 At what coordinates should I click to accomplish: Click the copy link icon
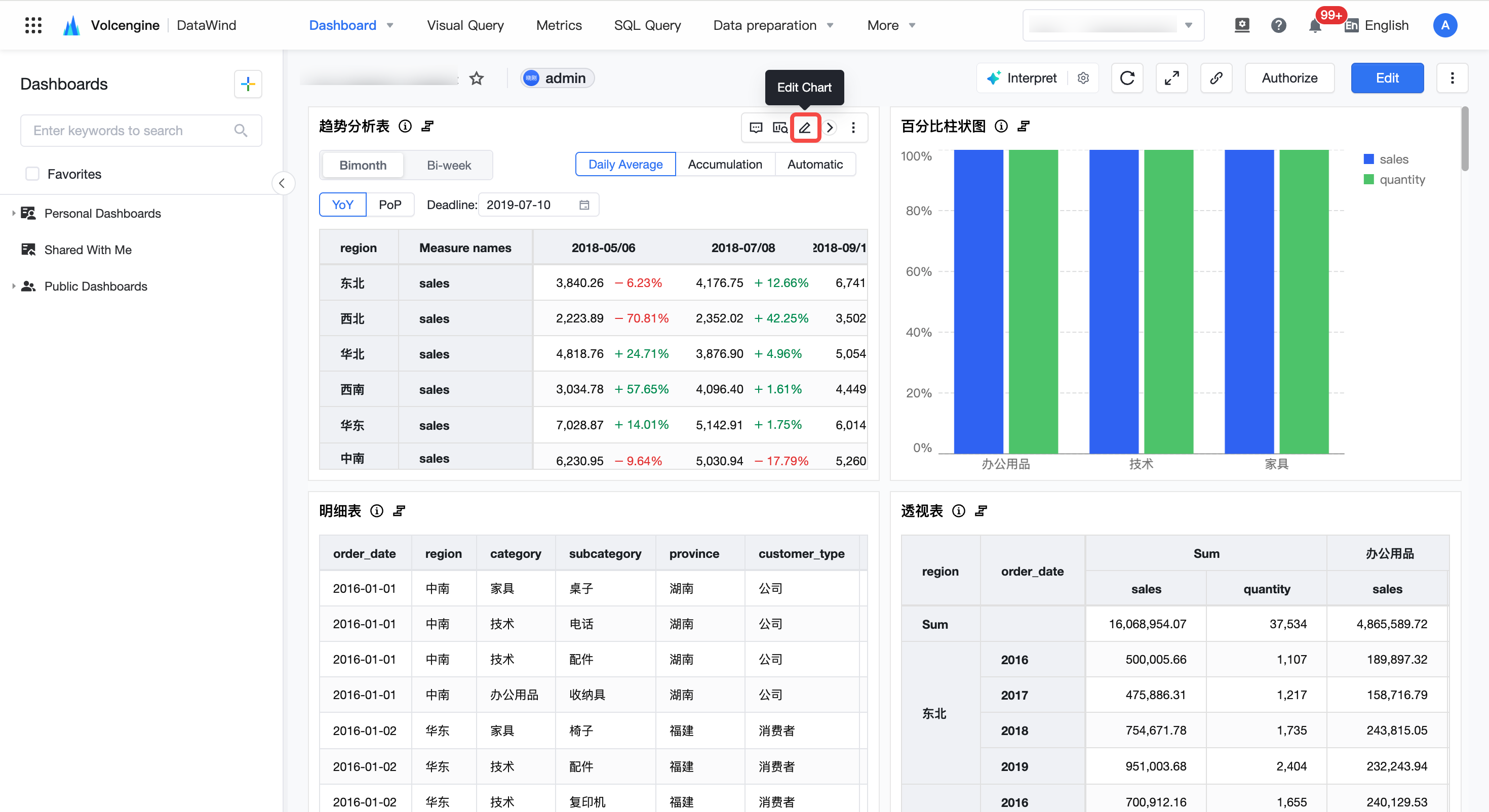[1216, 78]
